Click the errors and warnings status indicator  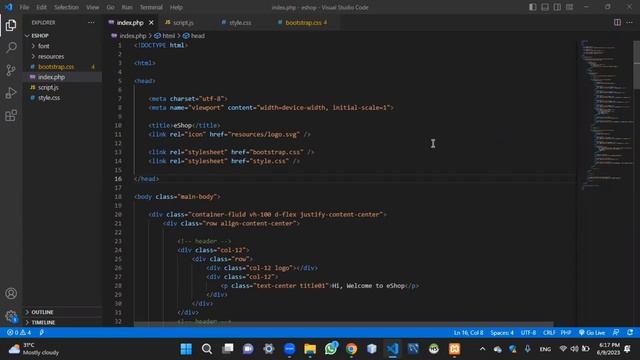point(19,333)
